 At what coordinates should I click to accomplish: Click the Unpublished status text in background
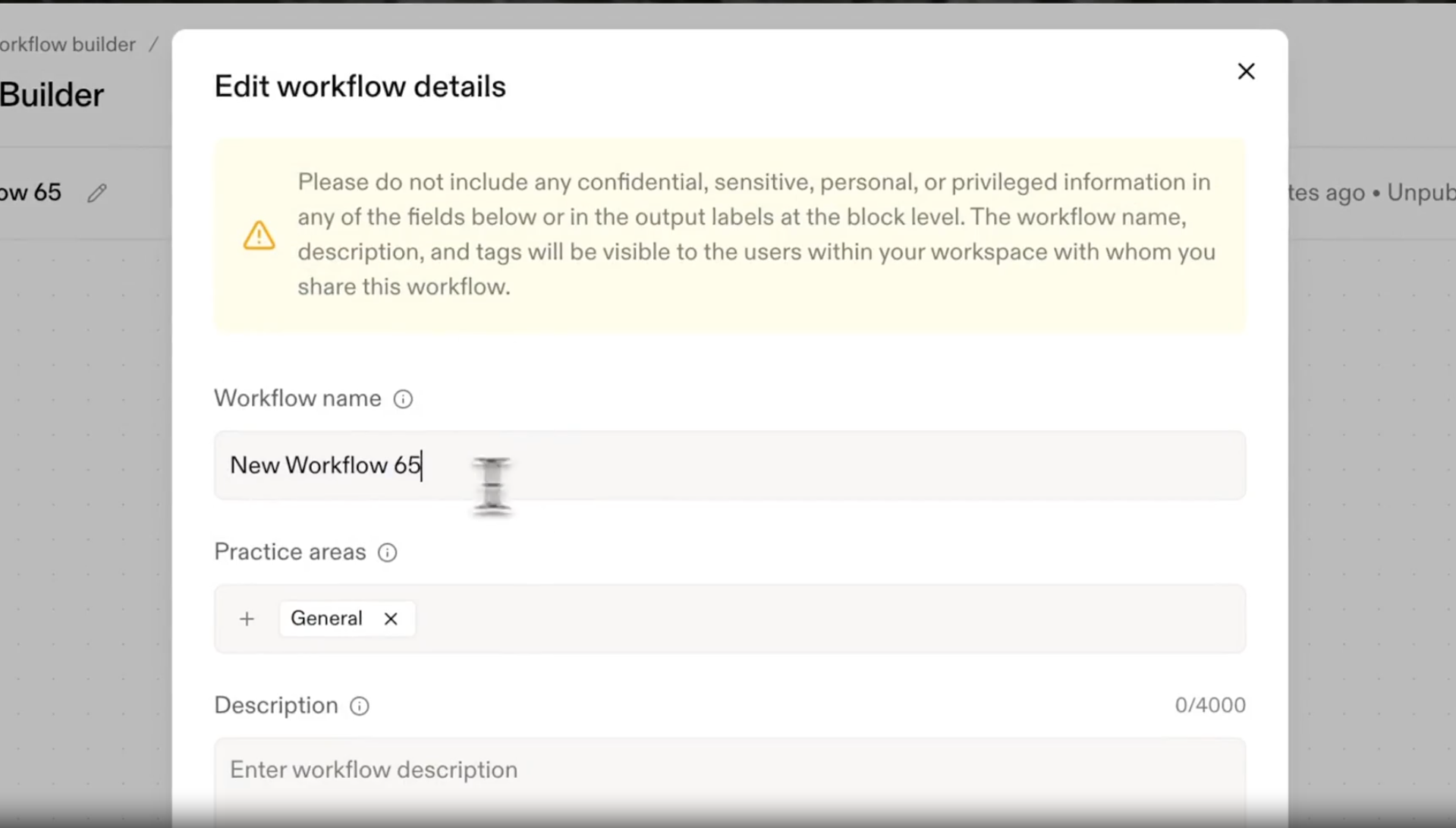point(1420,193)
